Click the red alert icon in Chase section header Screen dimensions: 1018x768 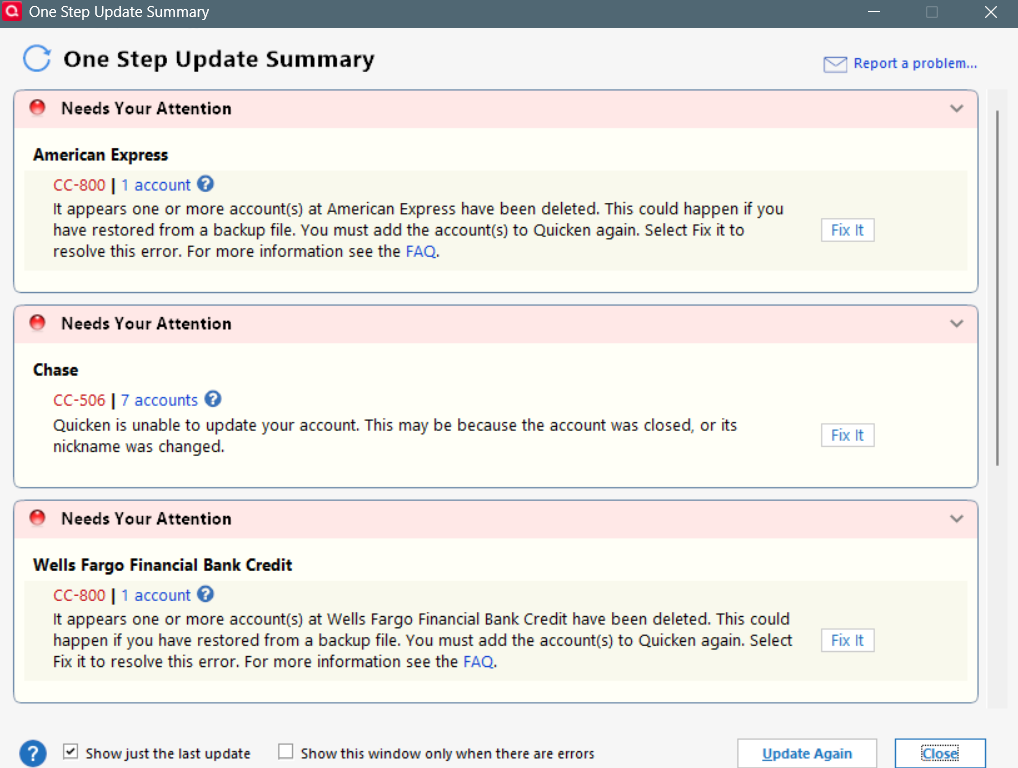pyautogui.click(x=38, y=323)
